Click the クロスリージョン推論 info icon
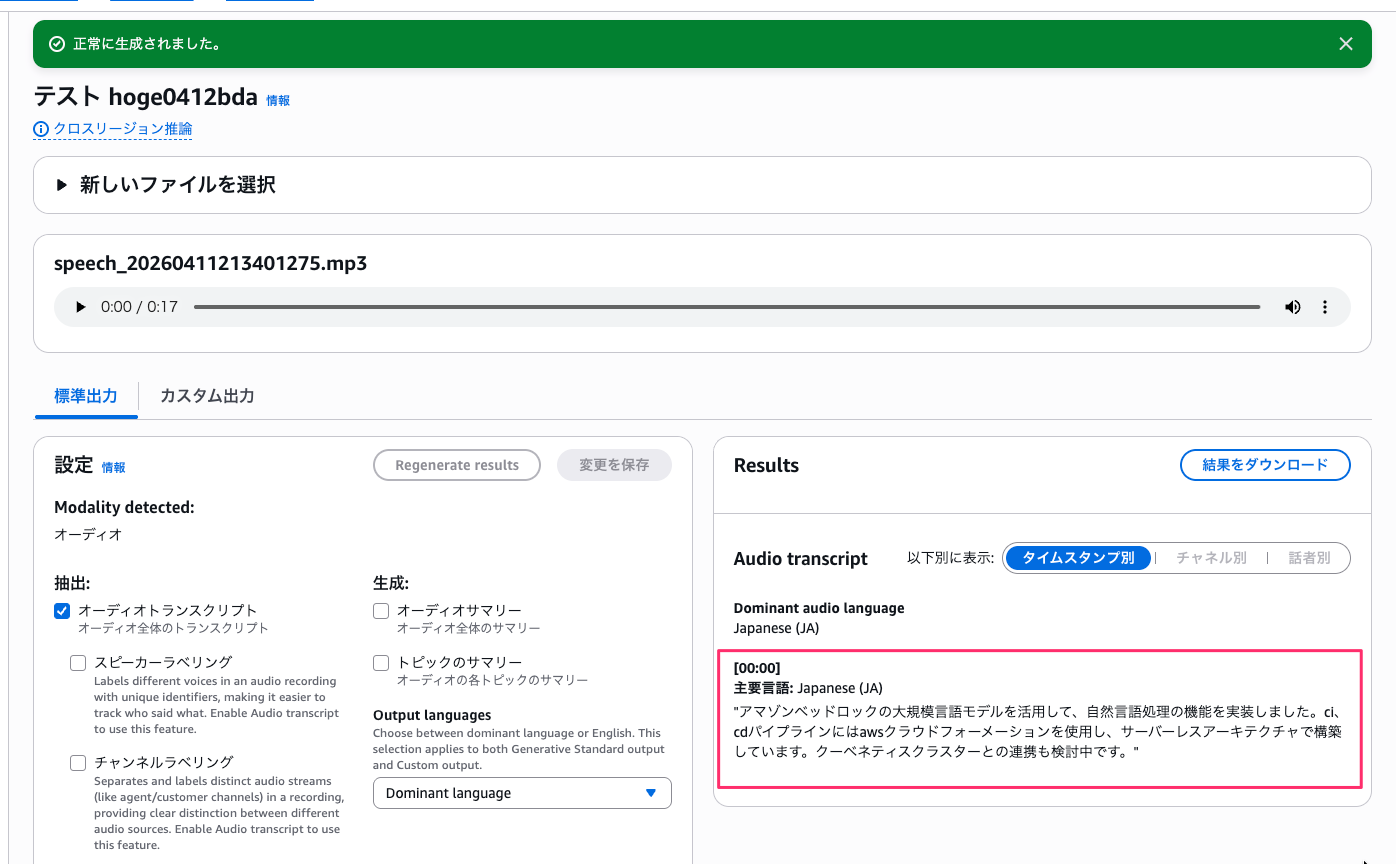The image size is (1396, 864). [x=41, y=129]
